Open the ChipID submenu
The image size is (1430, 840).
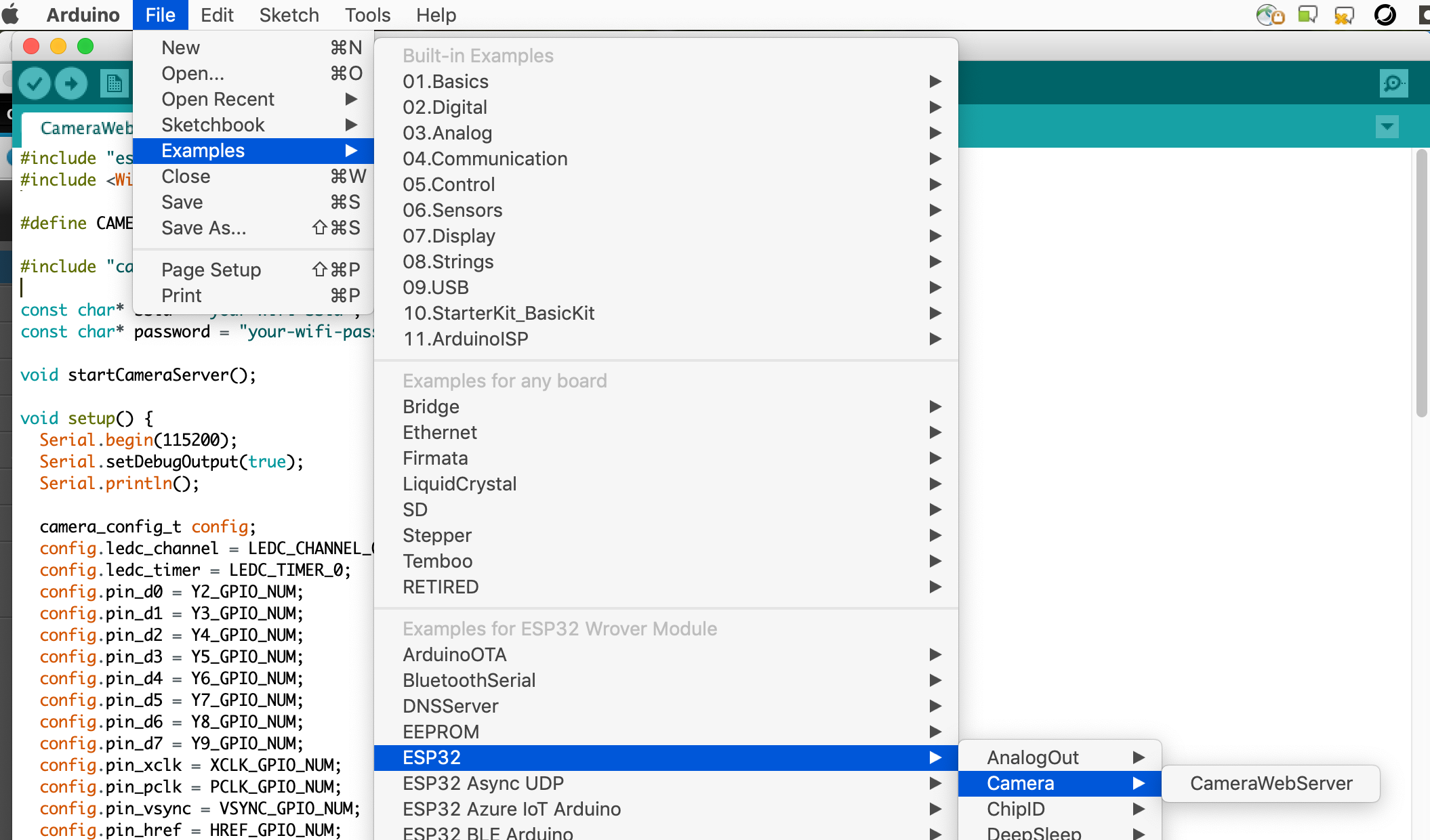(1060, 809)
